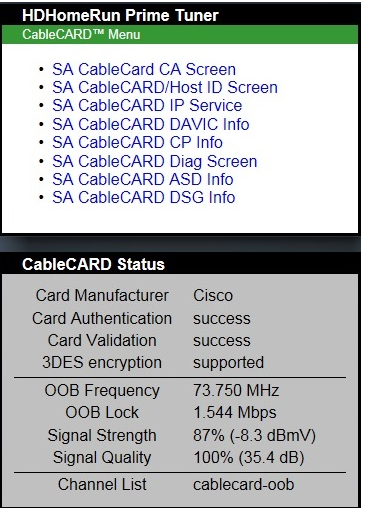This screenshot has height=511, width=366.
Task: Open SA CableCARD ASD Info link
Action: click(x=143, y=179)
